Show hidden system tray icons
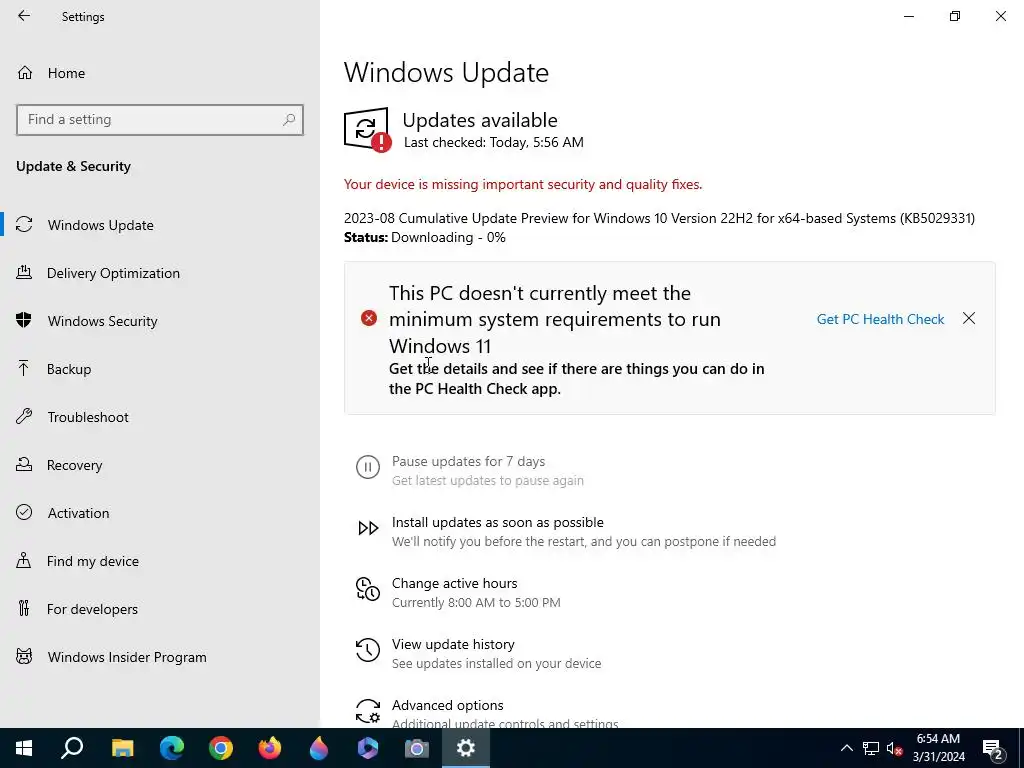The width and height of the screenshot is (1024, 768). point(846,748)
